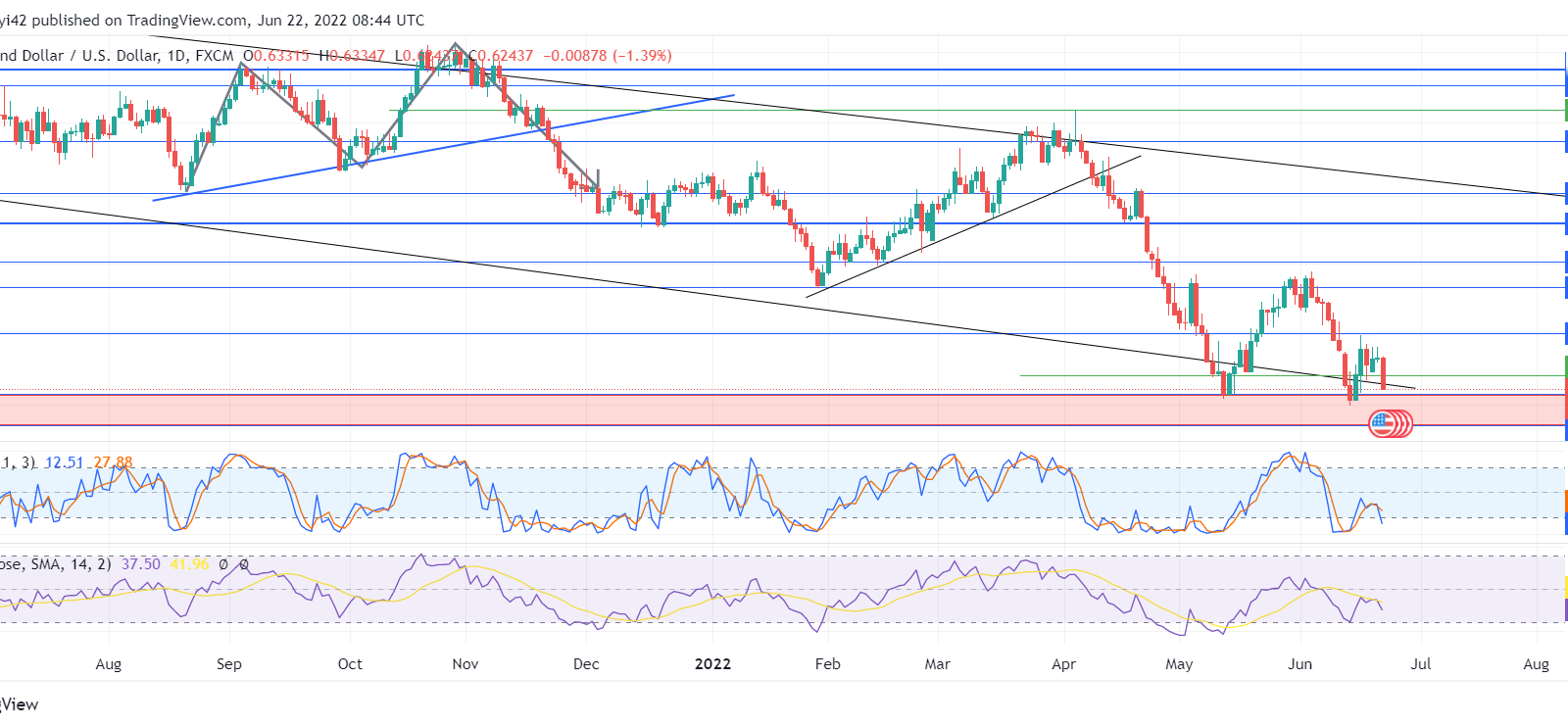This screenshot has width=1568, height=727.
Task: Click the 08:44 UTC timestamp
Action: (390, 20)
